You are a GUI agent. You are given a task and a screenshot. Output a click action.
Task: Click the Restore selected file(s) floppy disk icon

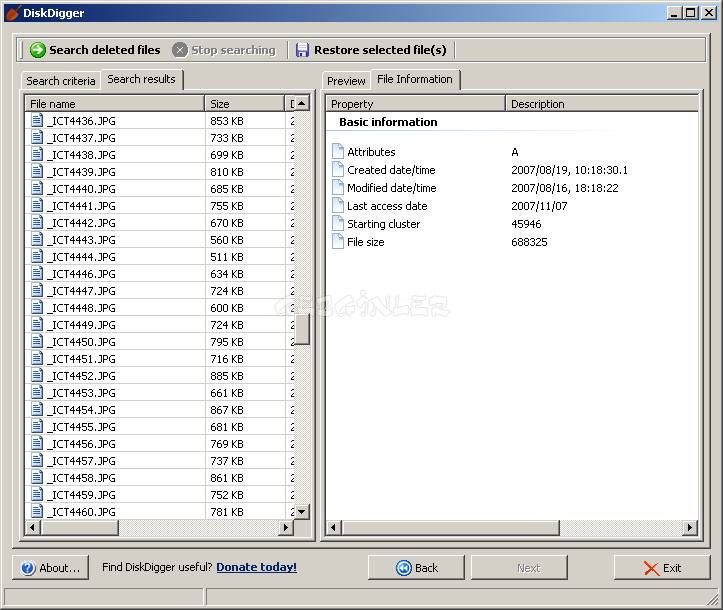302,50
